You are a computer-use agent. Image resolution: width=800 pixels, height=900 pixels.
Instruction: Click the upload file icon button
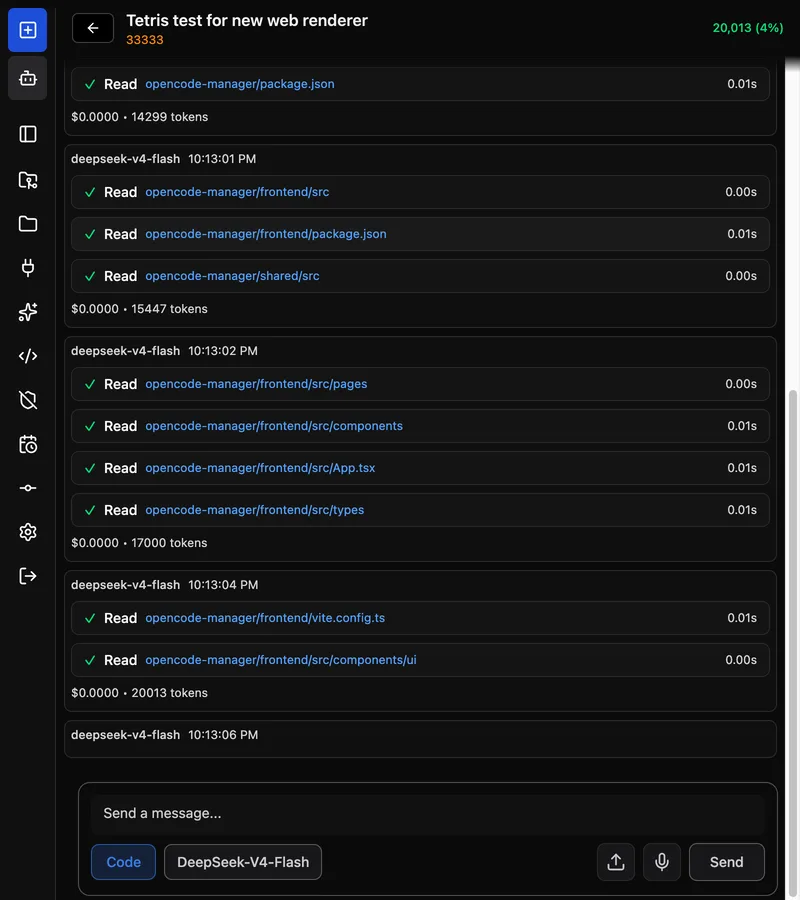point(616,862)
